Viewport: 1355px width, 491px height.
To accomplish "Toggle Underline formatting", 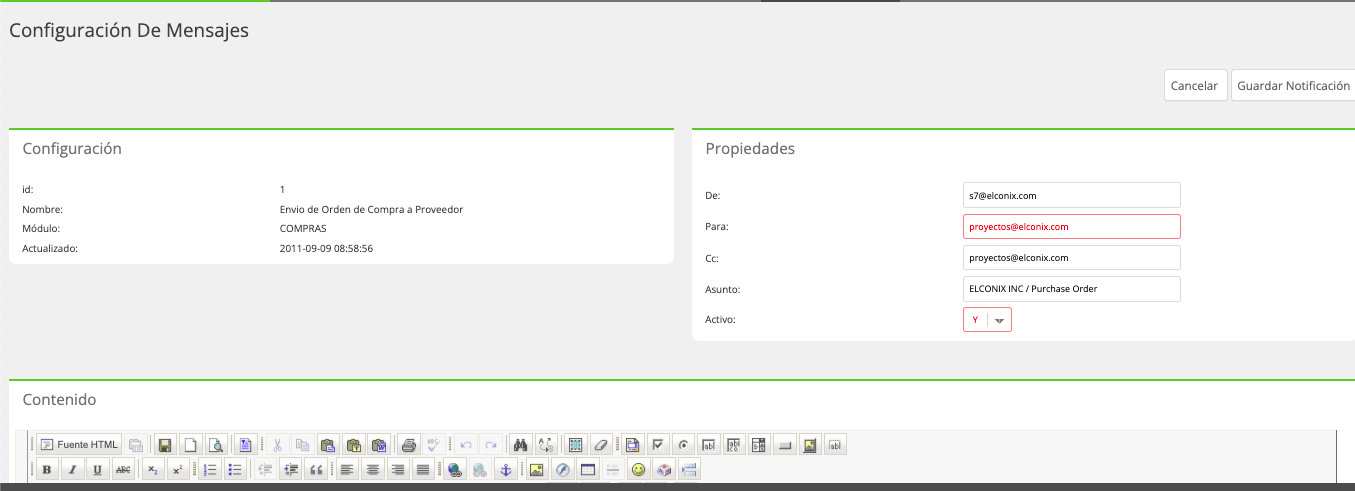I will 97,469.
